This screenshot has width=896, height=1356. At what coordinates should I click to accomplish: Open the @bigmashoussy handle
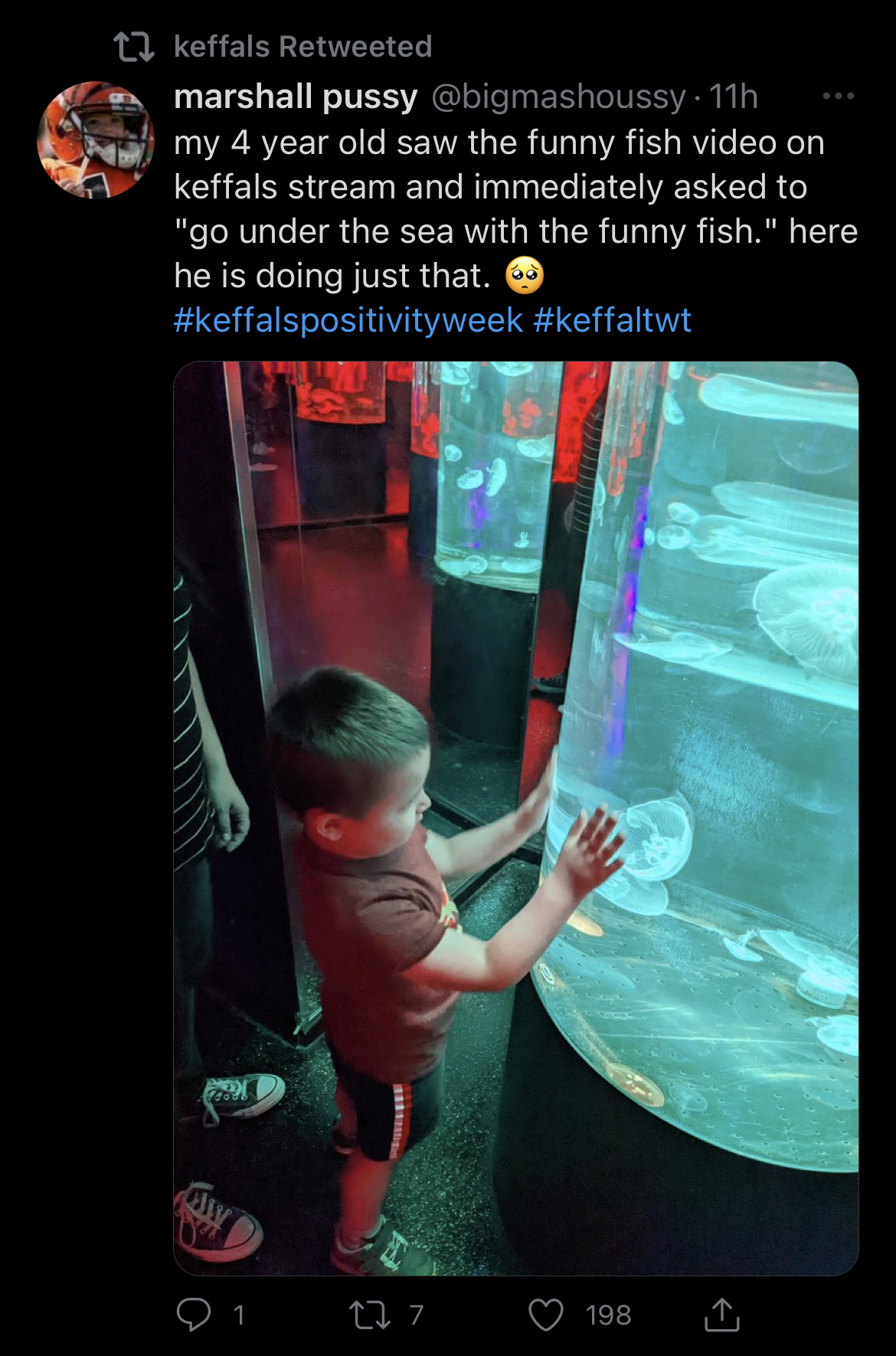pos(558,97)
